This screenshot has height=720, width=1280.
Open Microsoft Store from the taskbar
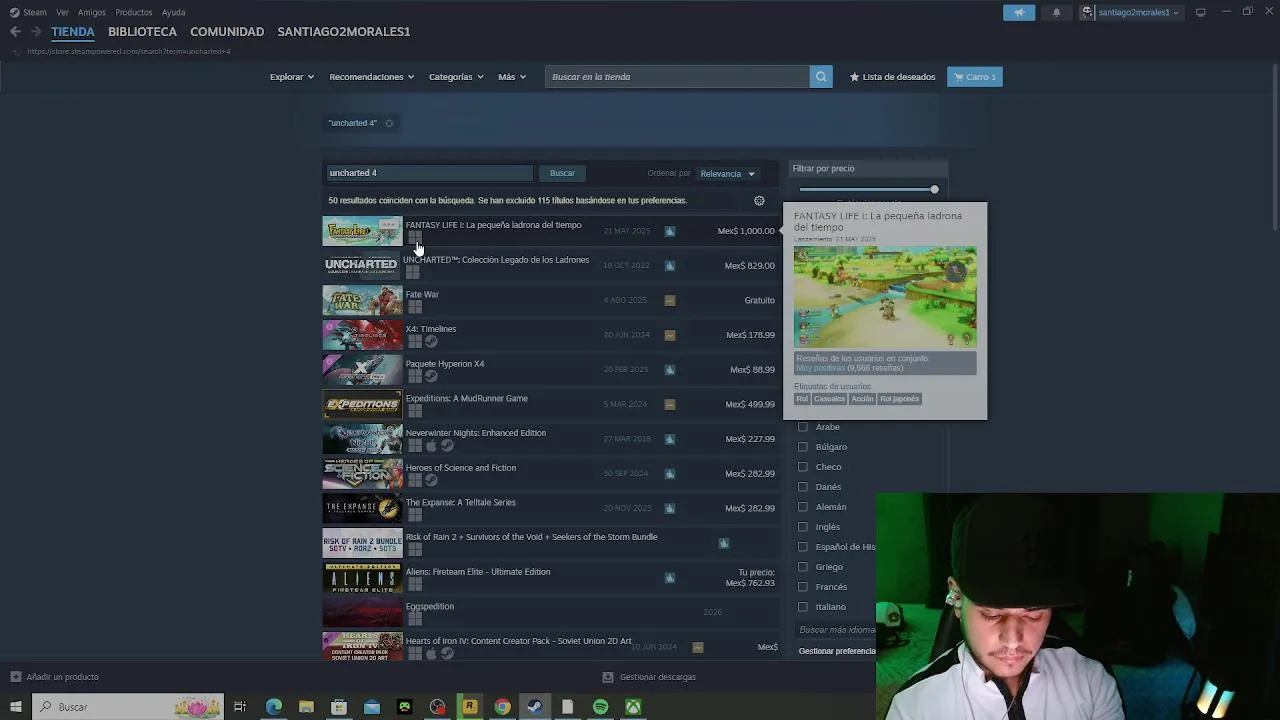339,707
